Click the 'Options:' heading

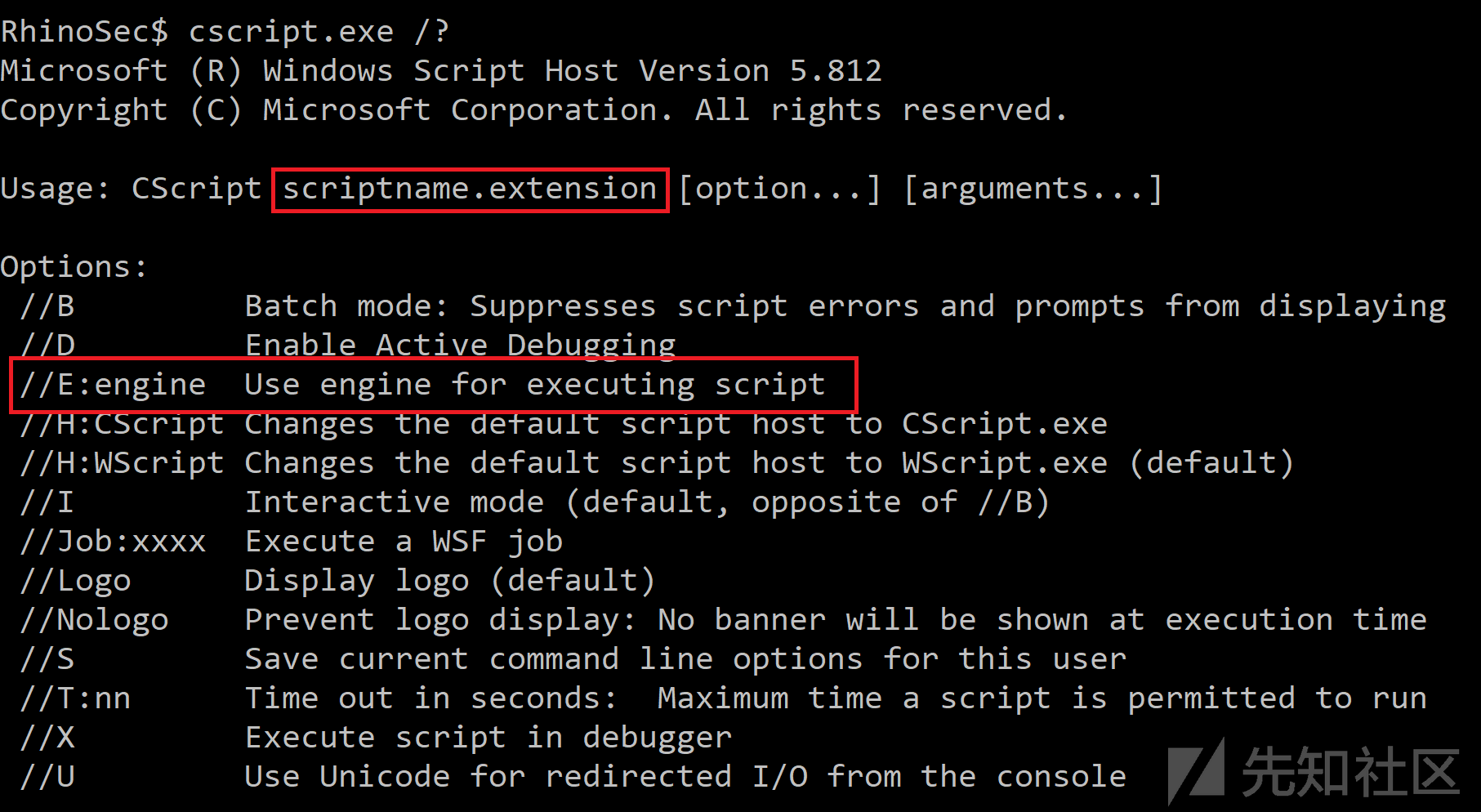click(x=74, y=267)
